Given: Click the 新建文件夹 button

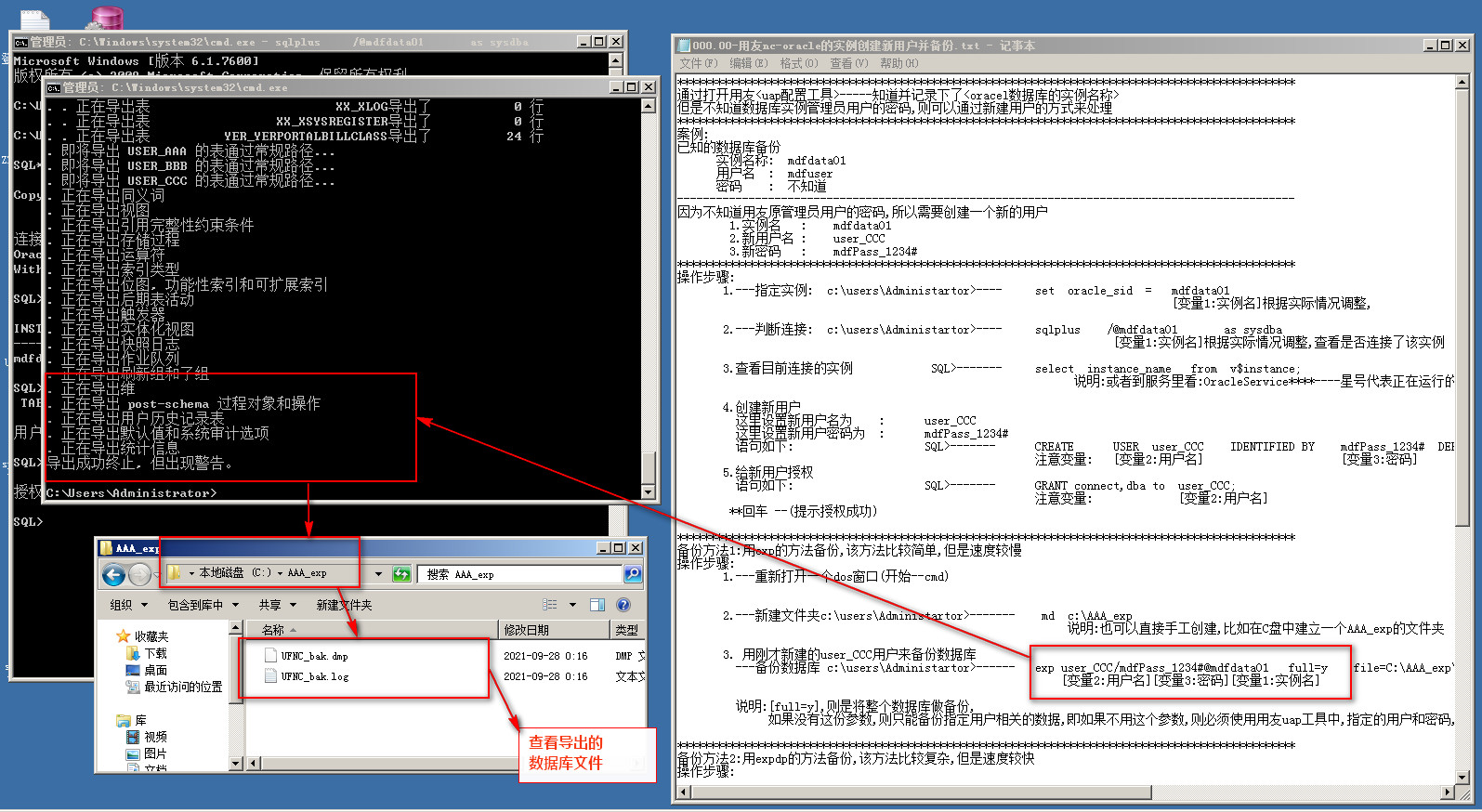Looking at the screenshot, I should click(344, 605).
